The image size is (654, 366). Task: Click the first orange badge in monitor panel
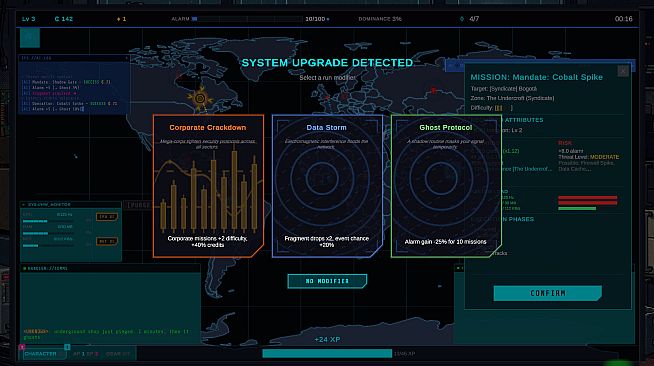click(107, 217)
